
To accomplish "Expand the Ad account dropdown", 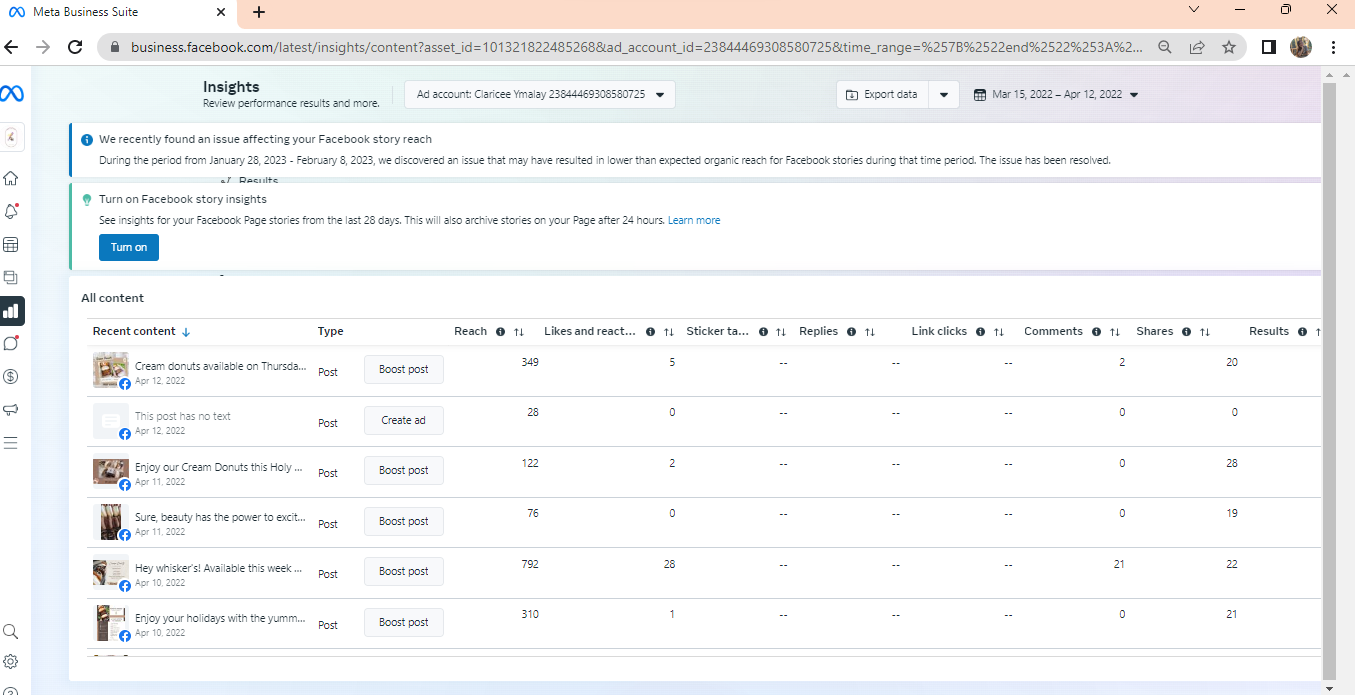I will (x=540, y=94).
